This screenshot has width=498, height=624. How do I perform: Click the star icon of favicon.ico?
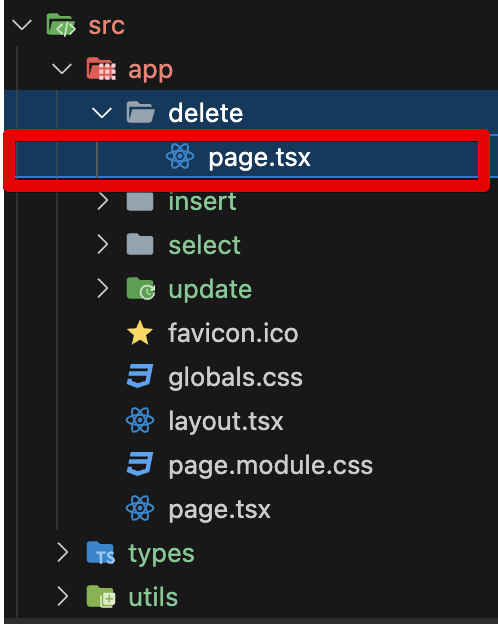click(140, 333)
